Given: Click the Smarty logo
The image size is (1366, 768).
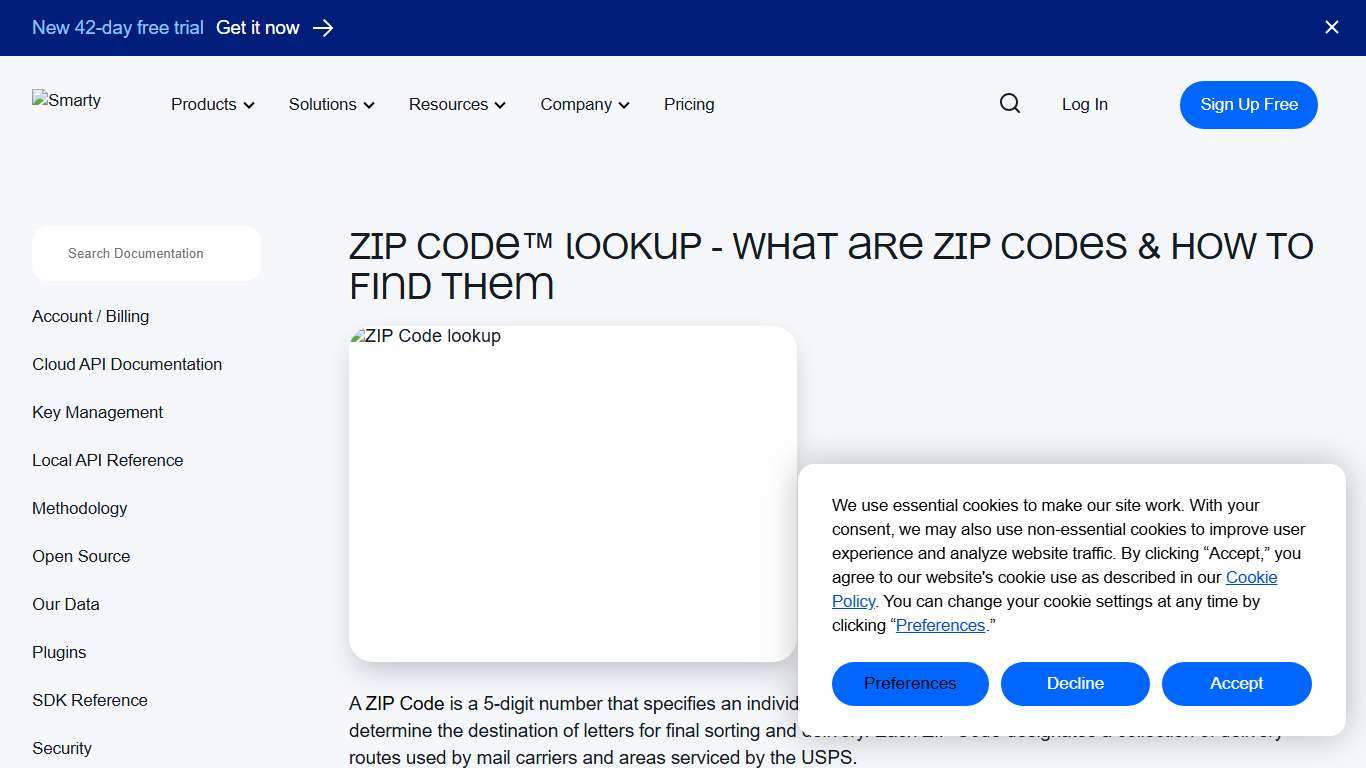Looking at the screenshot, I should pyautogui.click(x=66, y=100).
